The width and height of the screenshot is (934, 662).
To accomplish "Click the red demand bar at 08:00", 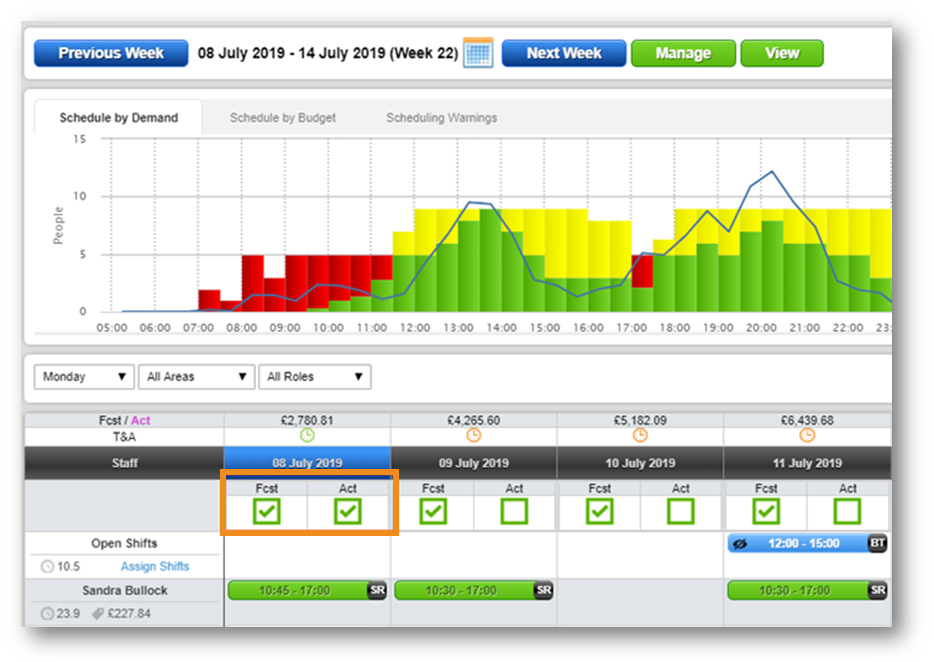I will [252, 283].
